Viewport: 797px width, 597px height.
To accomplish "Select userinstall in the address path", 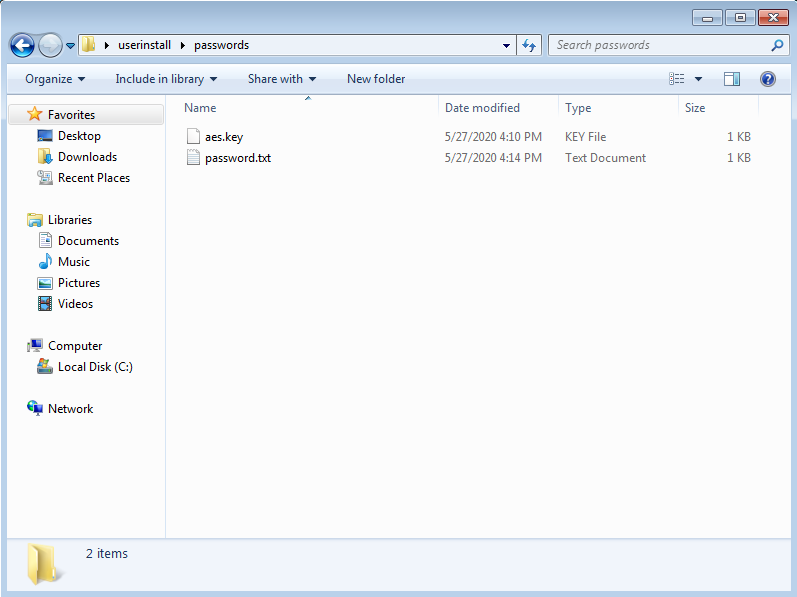I will [x=144, y=45].
